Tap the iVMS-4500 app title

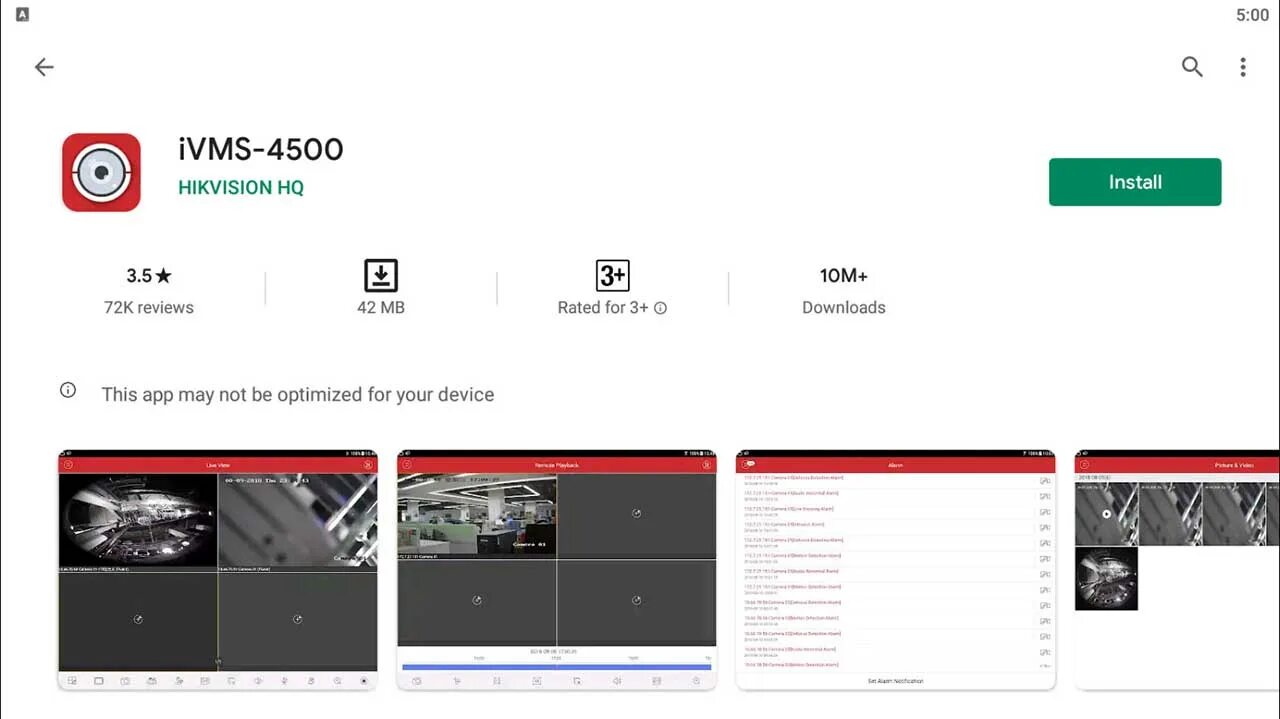[261, 149]
